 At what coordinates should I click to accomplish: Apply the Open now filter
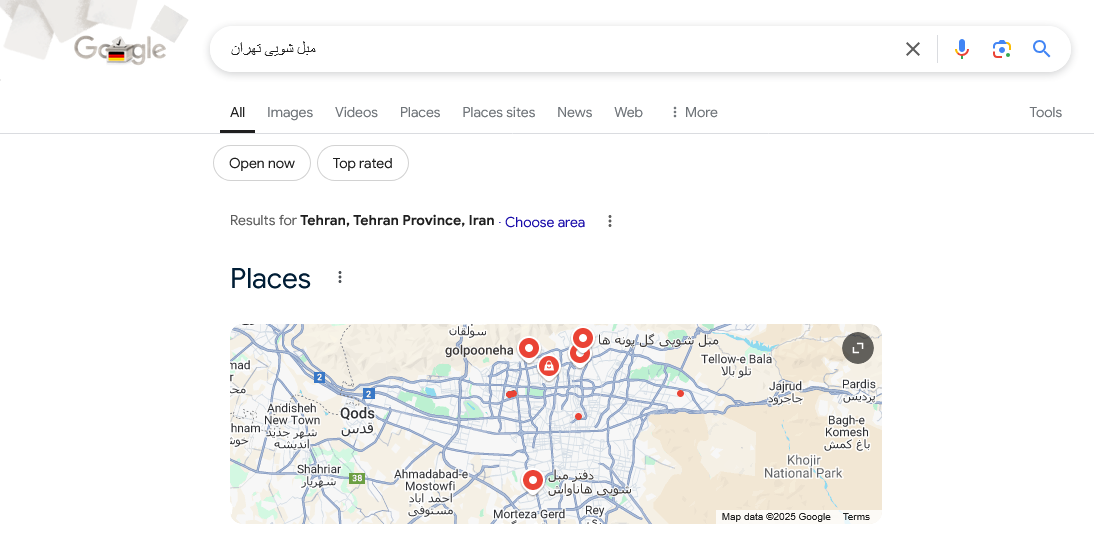tap(262, 163)
